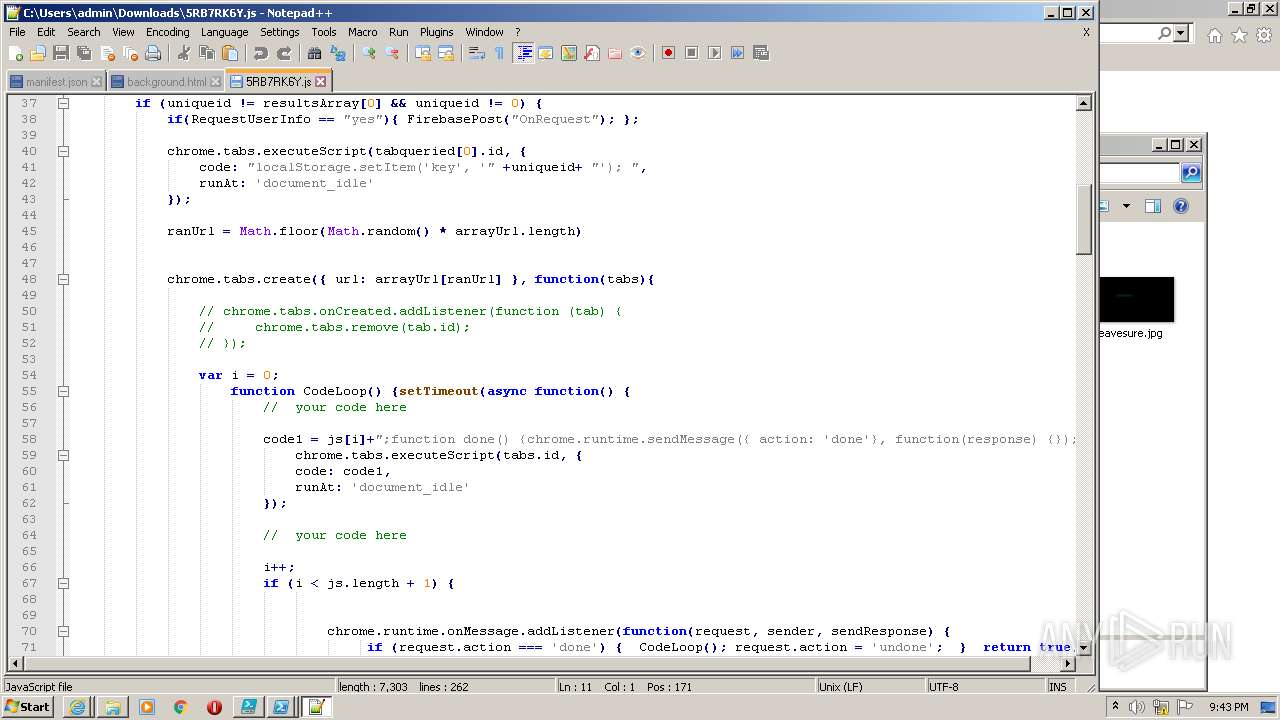Click the Copy toolbar icon
This screenshot has height=720, width=1280.
click(x=207, y=53)
